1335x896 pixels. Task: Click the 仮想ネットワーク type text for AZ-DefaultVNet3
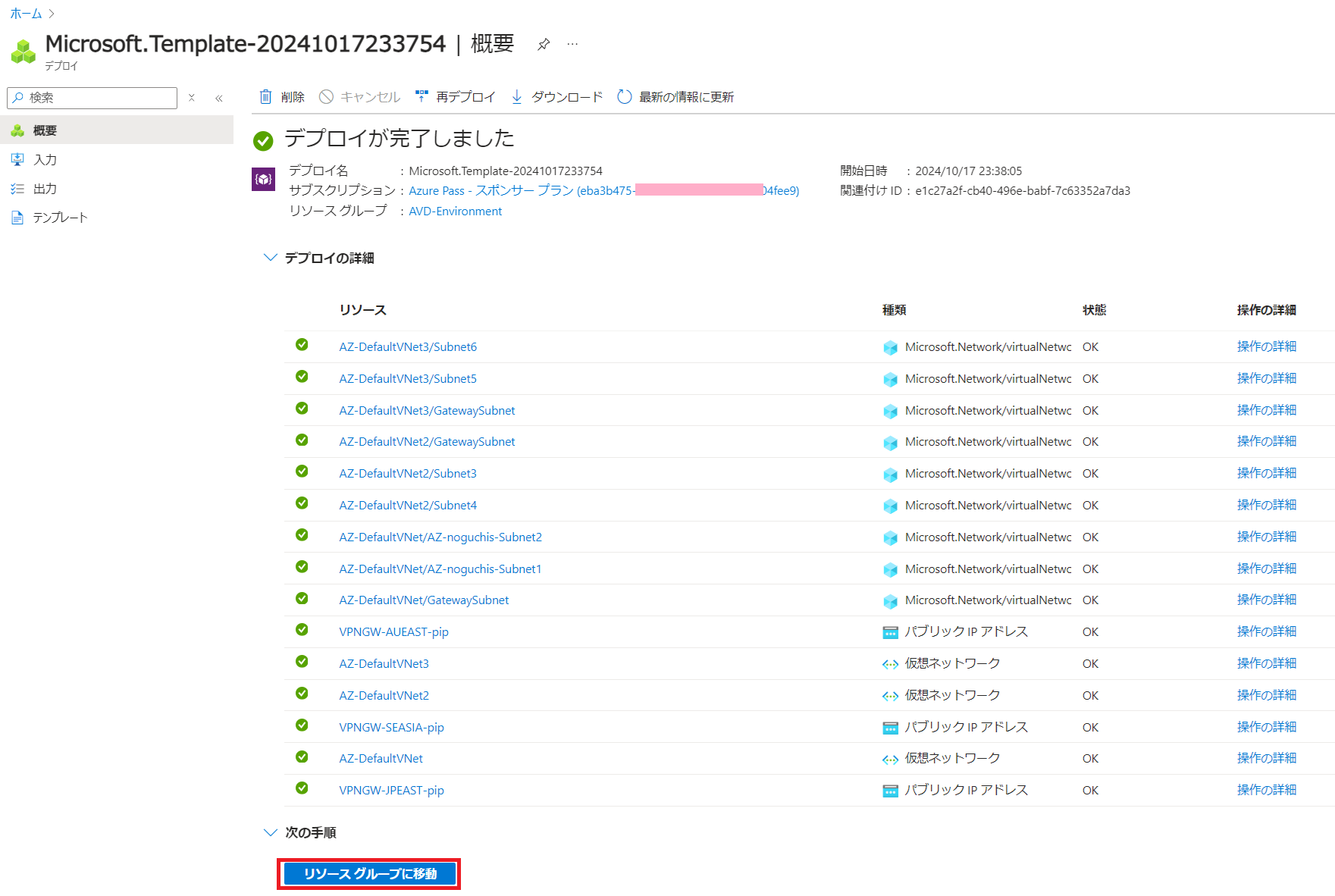point(952,663)
